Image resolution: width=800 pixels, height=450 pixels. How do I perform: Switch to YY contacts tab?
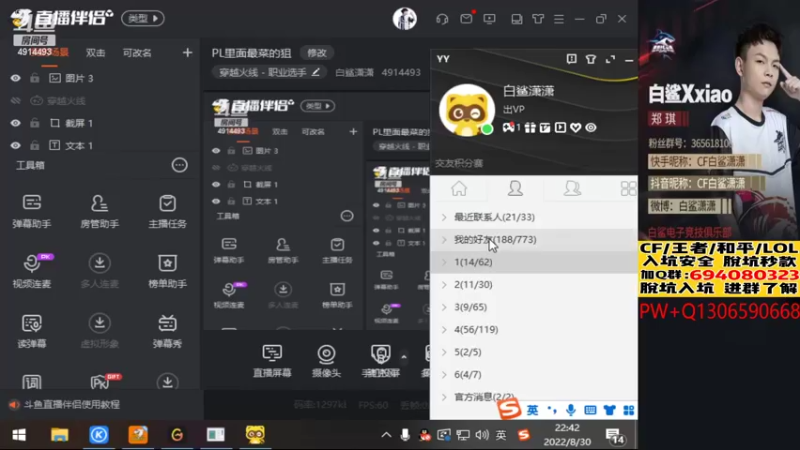[515, 188]
